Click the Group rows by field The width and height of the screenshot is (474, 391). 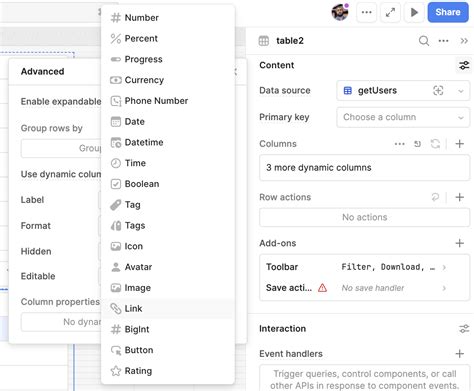[x=61, y=148]
